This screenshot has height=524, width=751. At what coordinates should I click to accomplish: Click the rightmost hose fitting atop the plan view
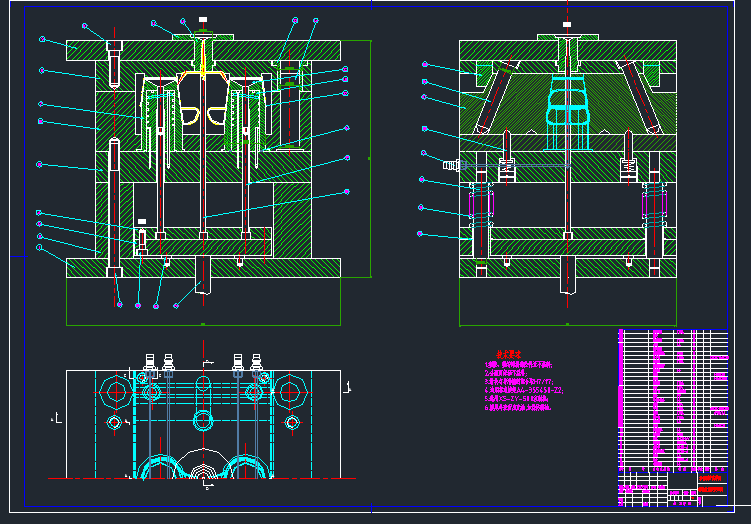coord(256,363)
